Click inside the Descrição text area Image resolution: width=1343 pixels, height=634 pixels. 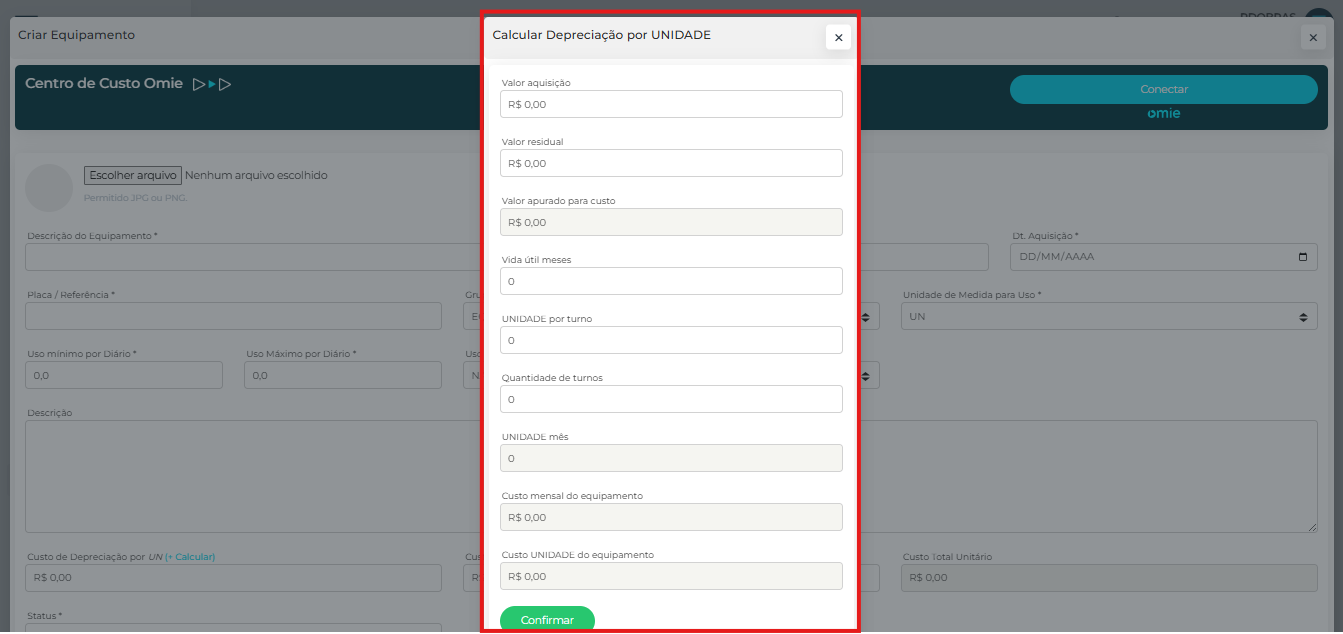(x=250, y=475)
